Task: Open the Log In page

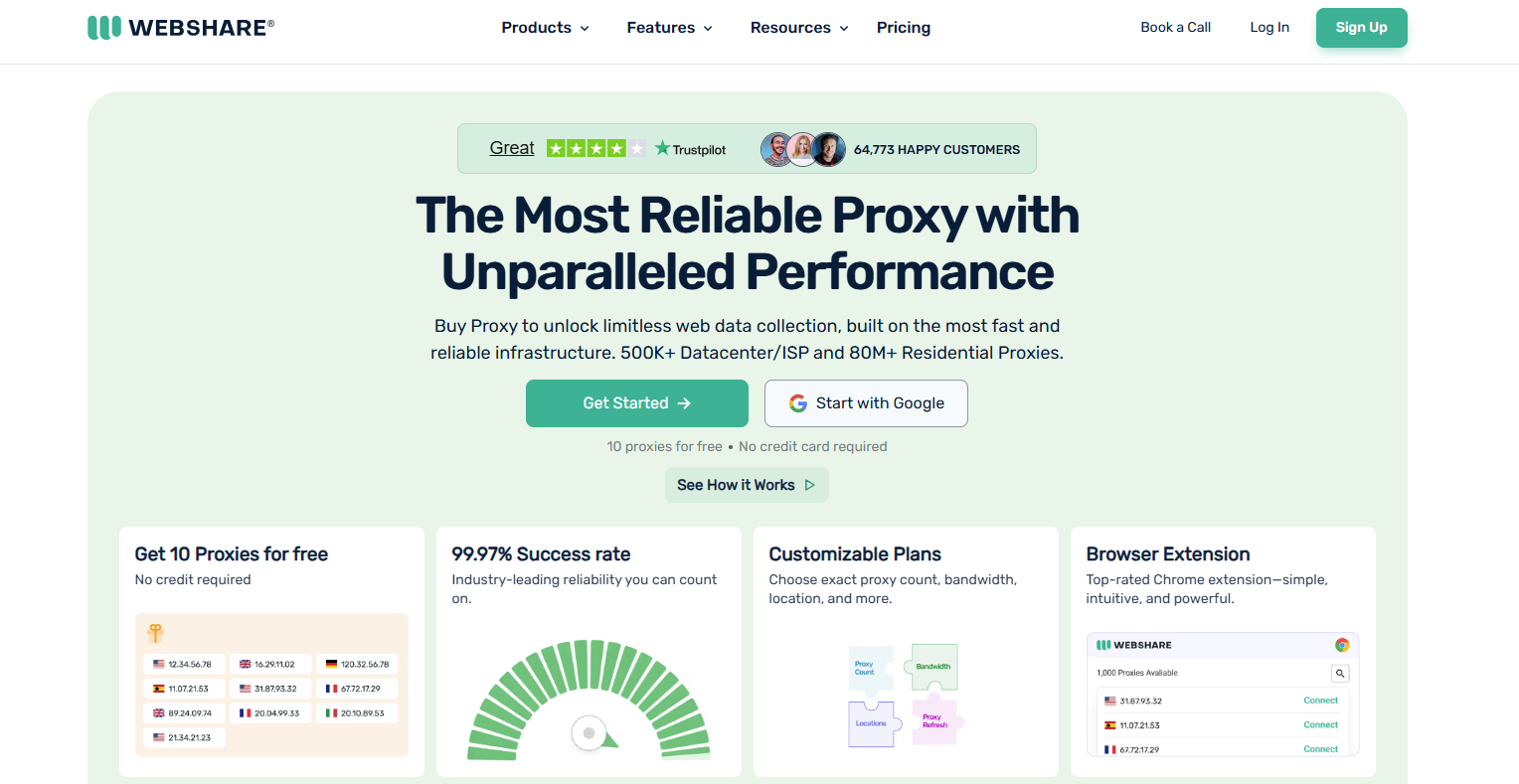Action: (x=1269, y=28)
